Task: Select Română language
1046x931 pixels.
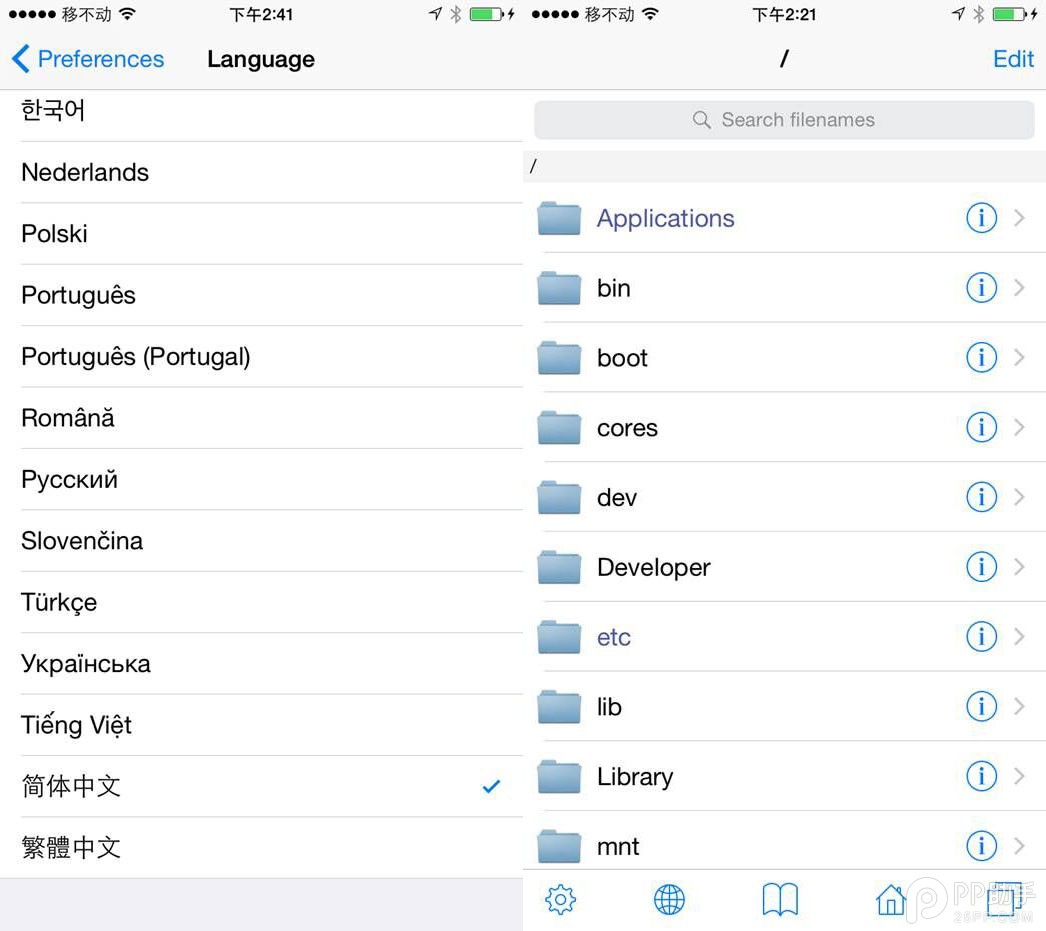Action: [x=262, y=417]
